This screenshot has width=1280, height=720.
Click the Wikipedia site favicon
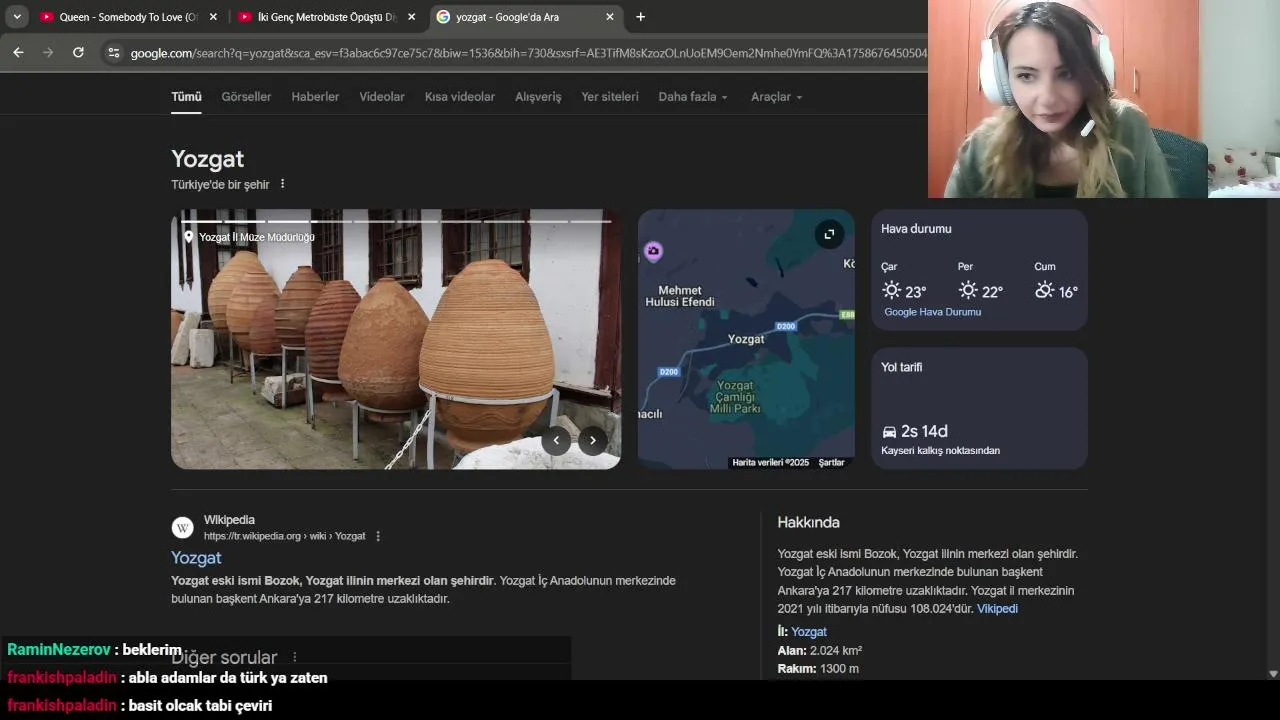tap(182, 528)
